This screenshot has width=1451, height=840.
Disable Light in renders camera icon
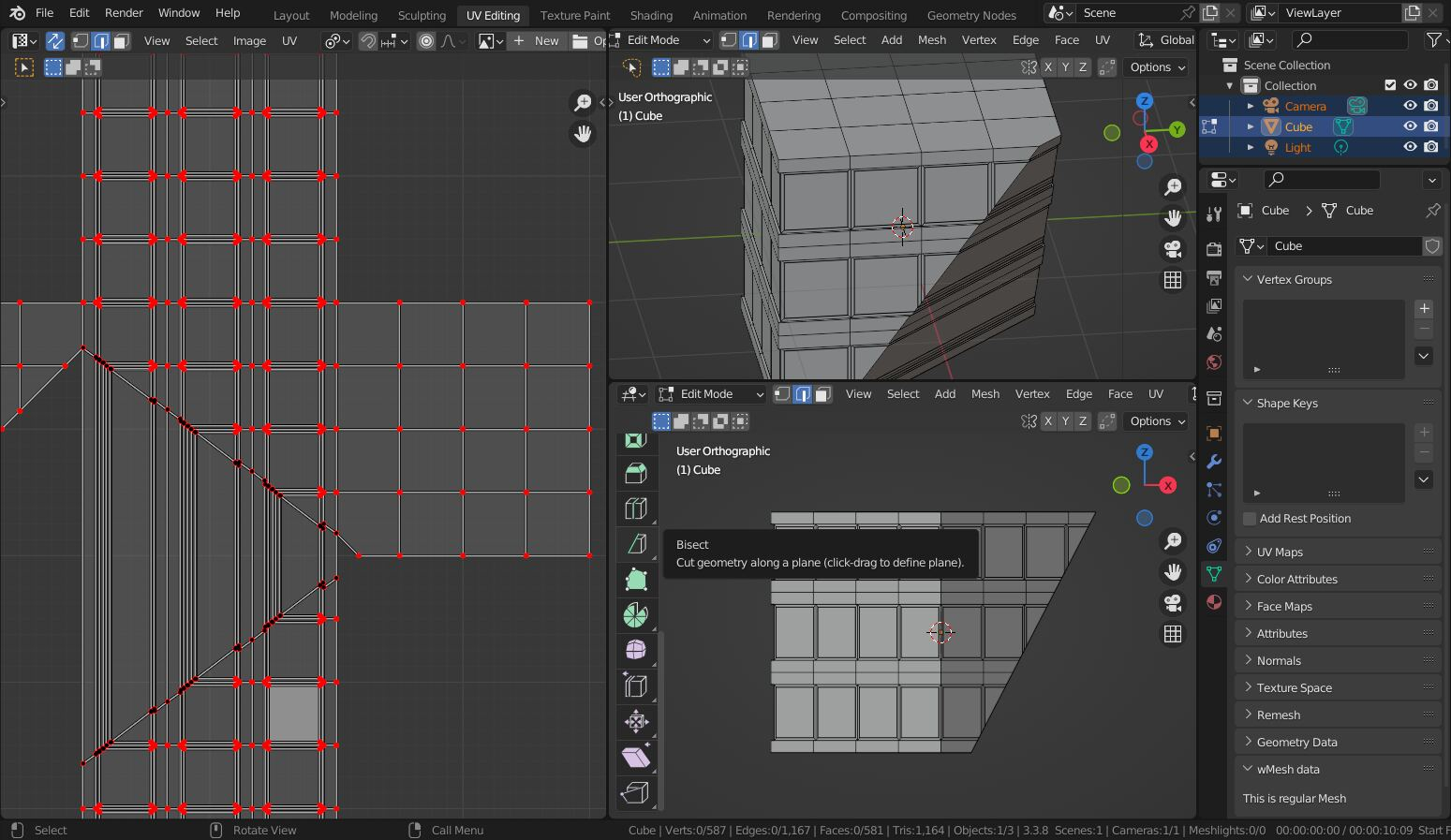pyautogui.click(x=1431, y=147)
